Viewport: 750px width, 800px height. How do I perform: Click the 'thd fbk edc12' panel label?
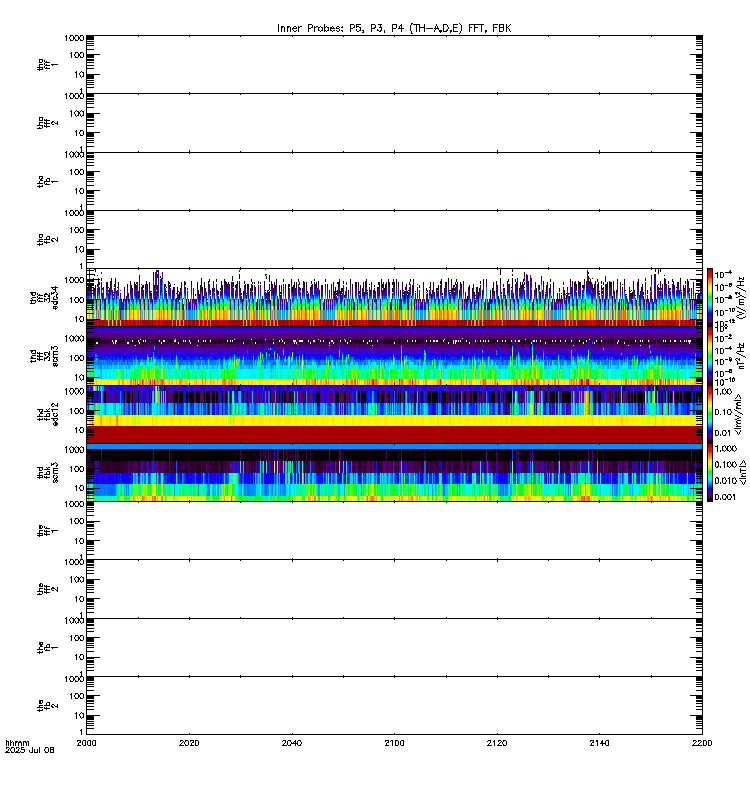click(x=47, y=414)
